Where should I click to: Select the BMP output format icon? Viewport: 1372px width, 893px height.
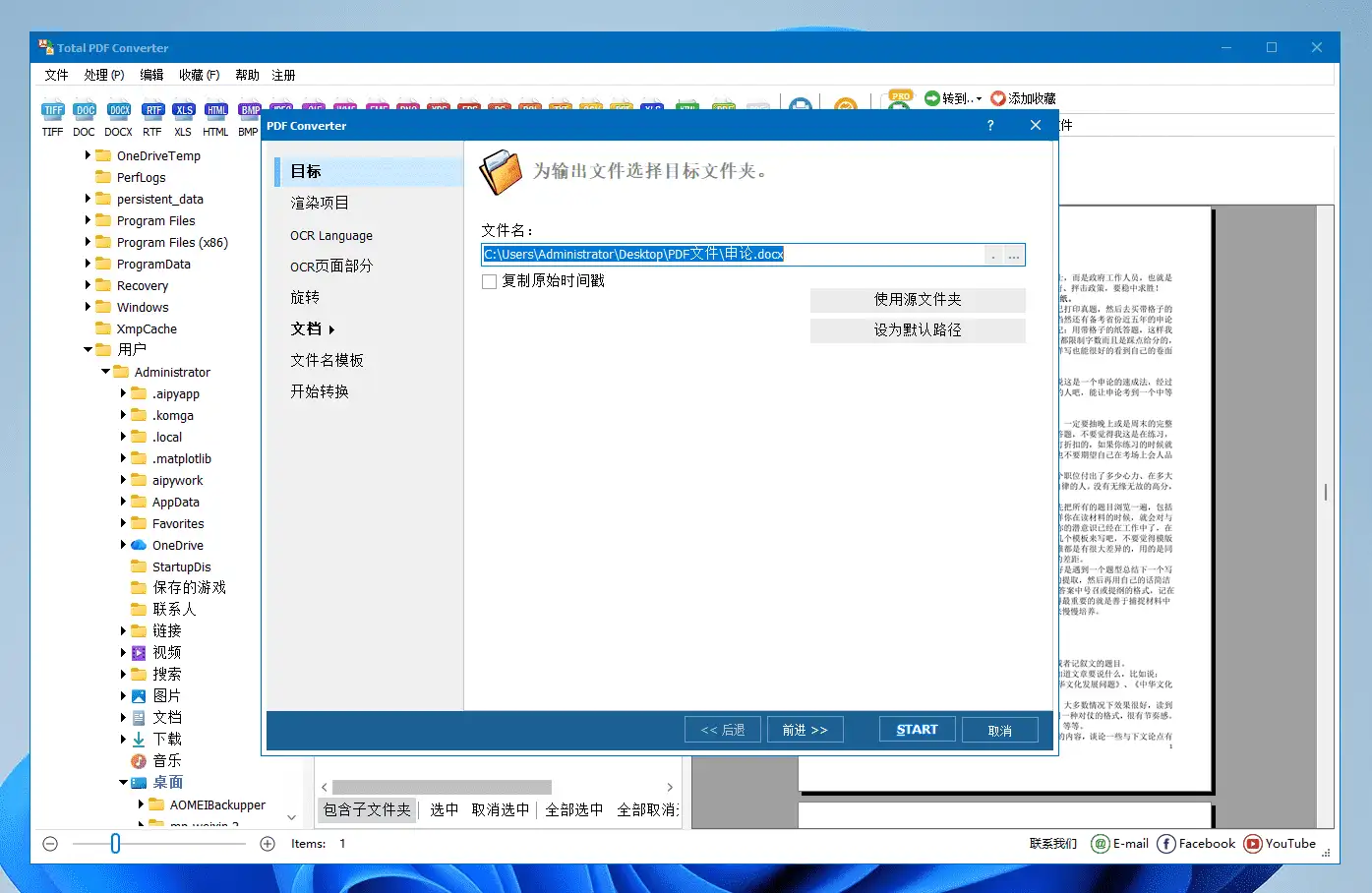click(250, 110)
